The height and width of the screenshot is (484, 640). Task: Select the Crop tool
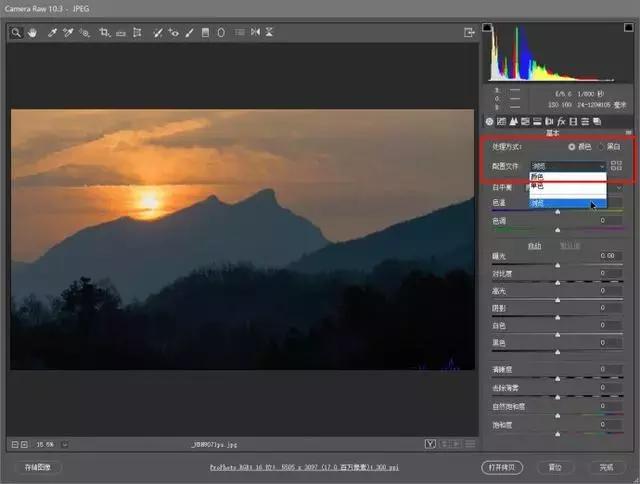pyautogui.click(x=104, y=33)
